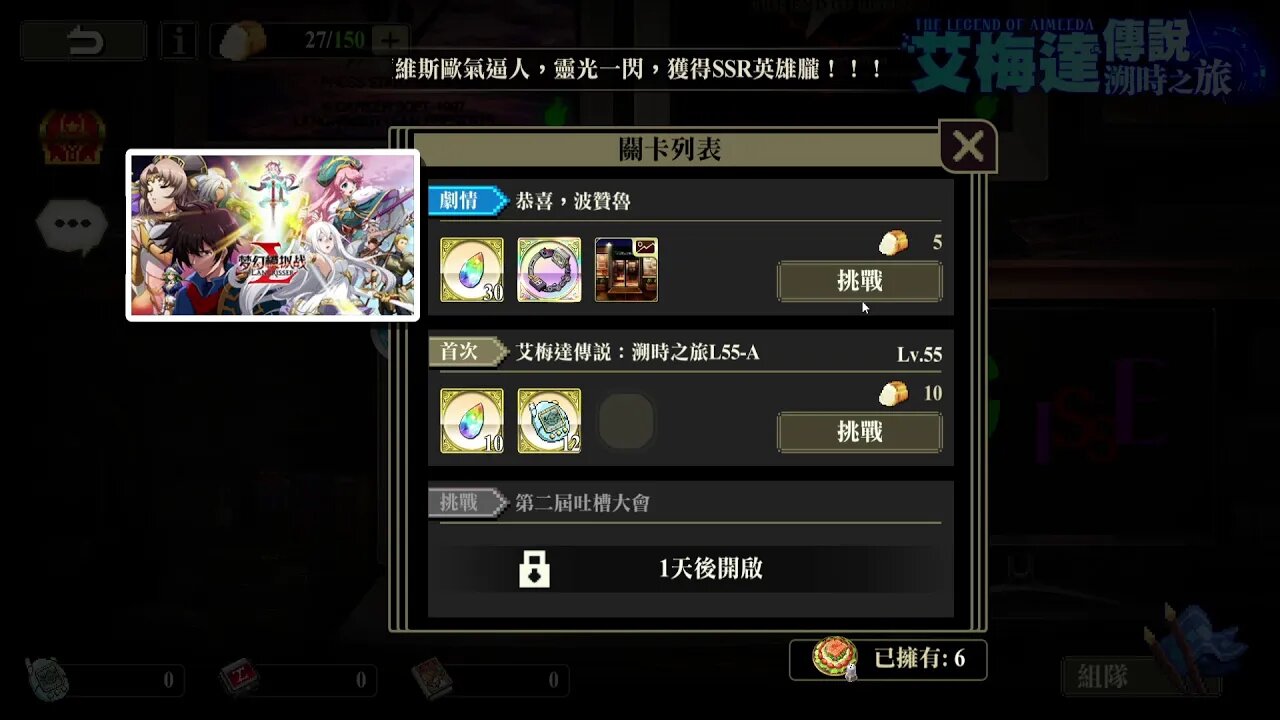Screen dimensions: 1280x720
Task: Select the 首次 first-clear tab label
Action: click(468, 352)
